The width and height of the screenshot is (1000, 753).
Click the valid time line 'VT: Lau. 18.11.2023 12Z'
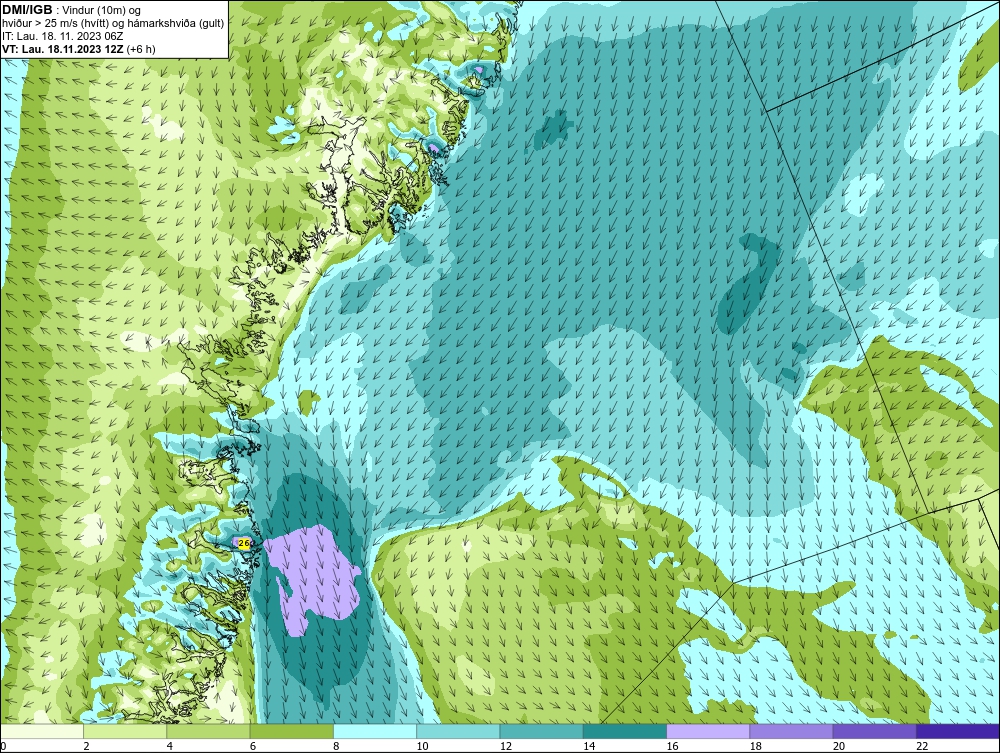[x=64, y=49]
